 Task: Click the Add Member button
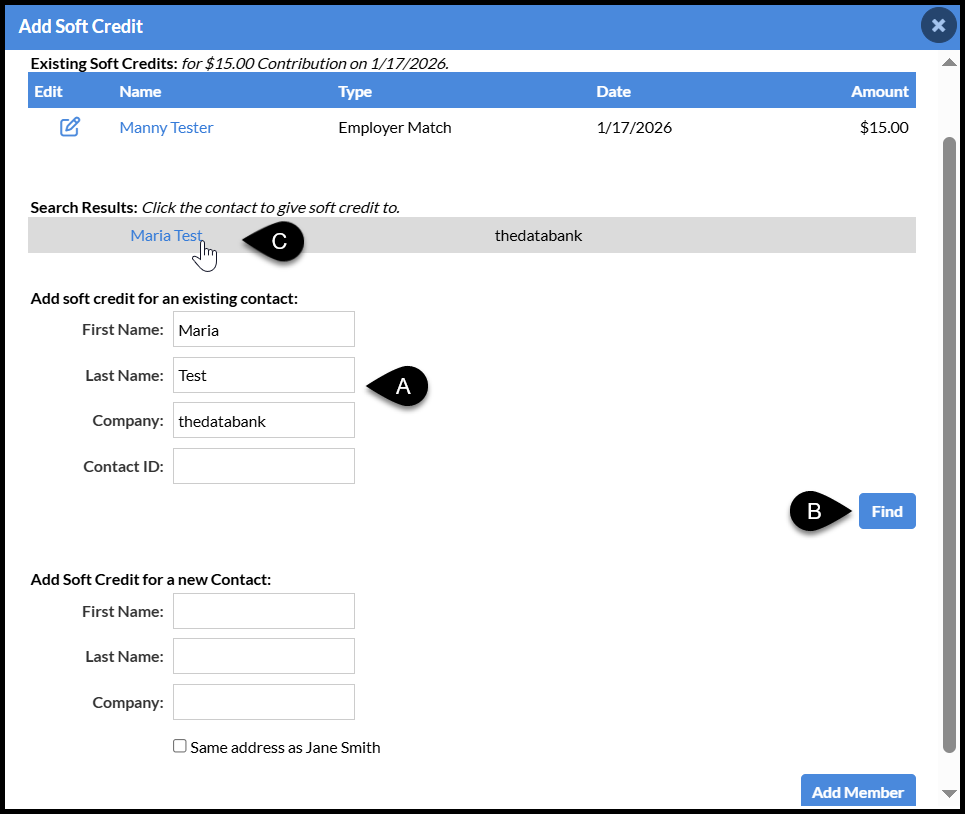(x=858, y=791)
